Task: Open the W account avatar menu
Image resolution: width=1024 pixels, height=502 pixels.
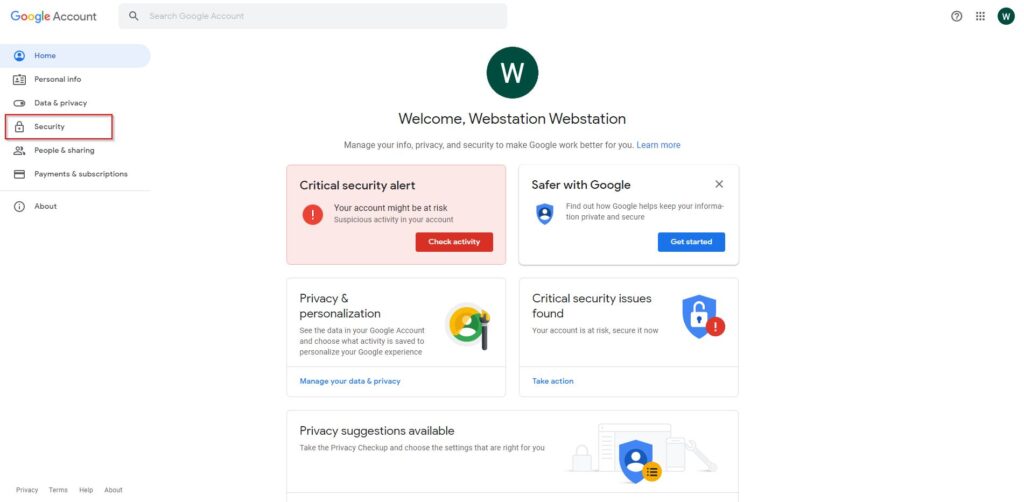Action: [x=1006, y=16]
